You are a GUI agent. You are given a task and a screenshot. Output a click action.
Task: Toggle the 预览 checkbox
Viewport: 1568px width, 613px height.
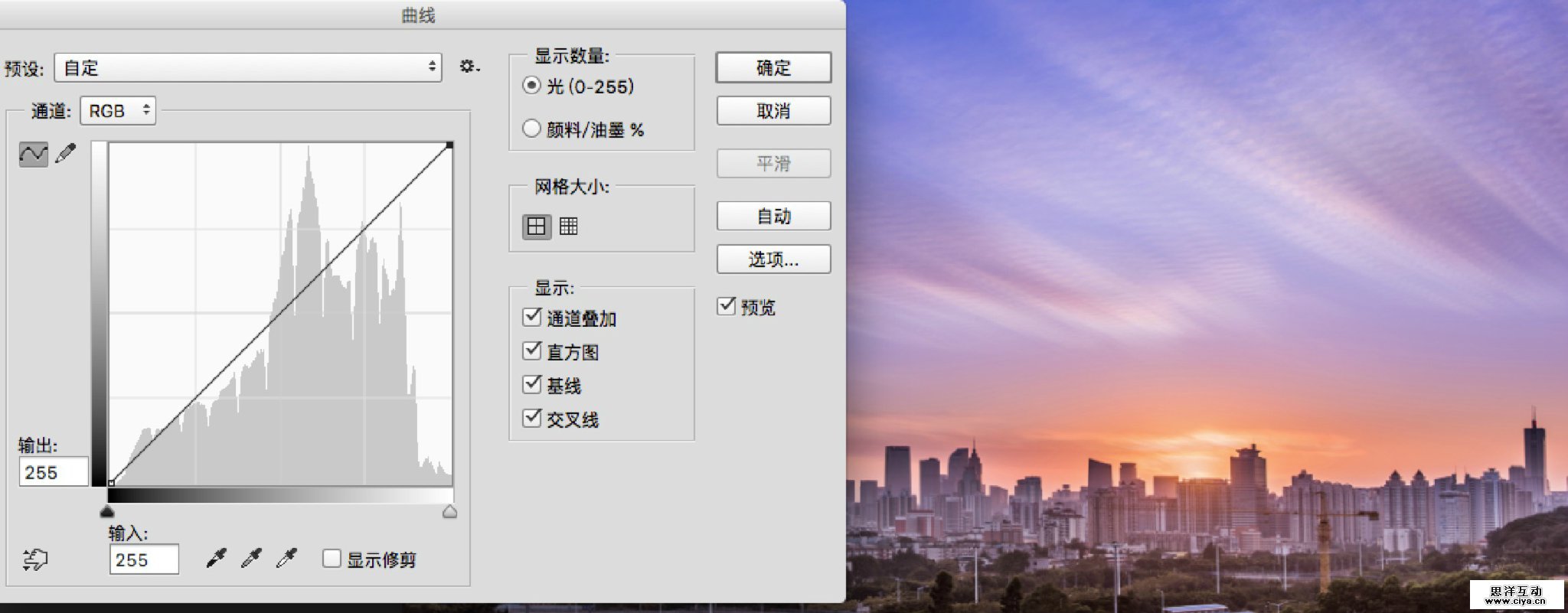coord(726,306)
